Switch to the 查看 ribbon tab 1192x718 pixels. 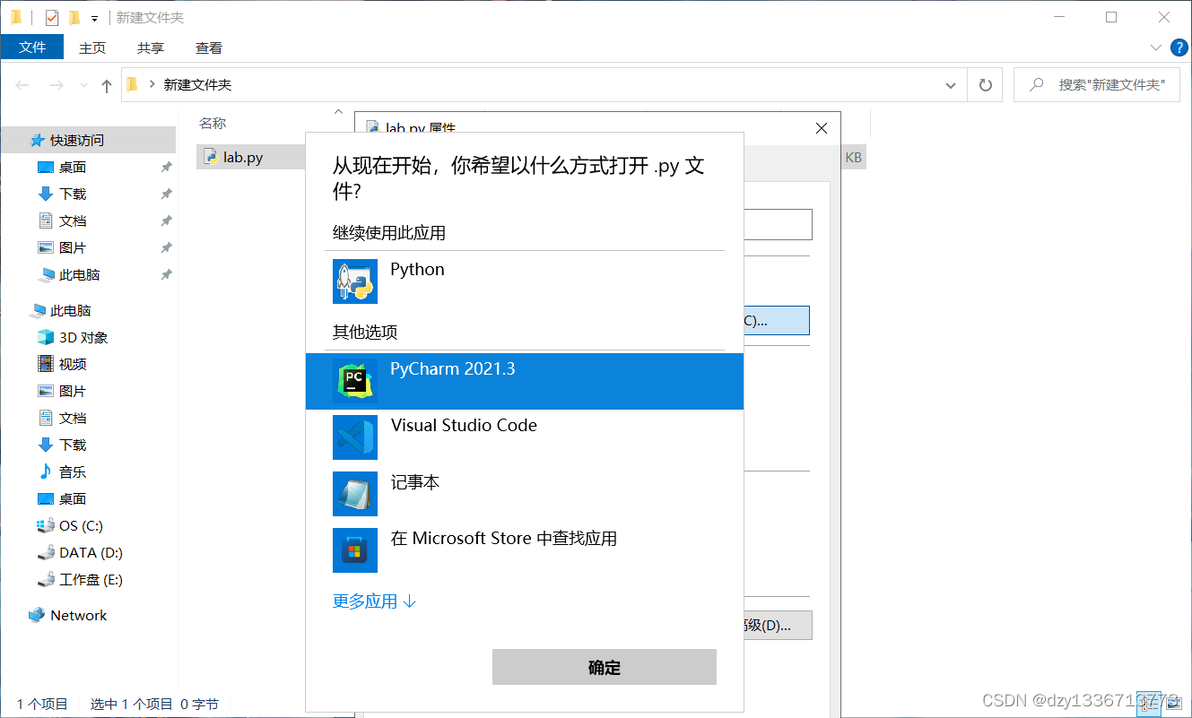pos(208,48)
